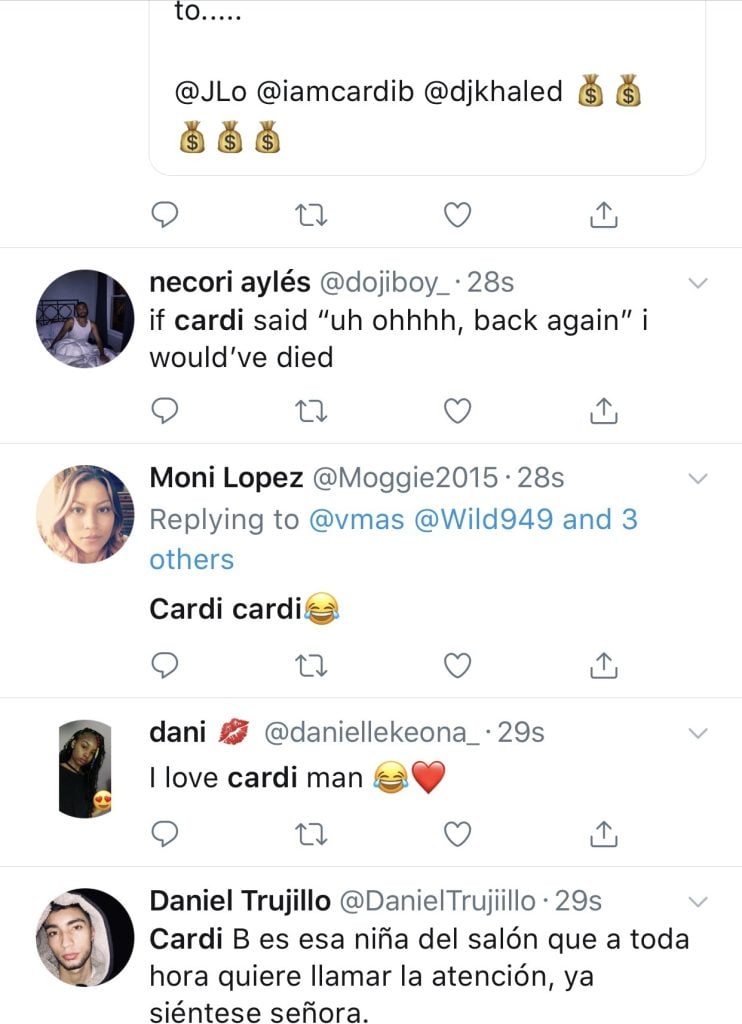Like the top tweet quoting @JLo

457,215
